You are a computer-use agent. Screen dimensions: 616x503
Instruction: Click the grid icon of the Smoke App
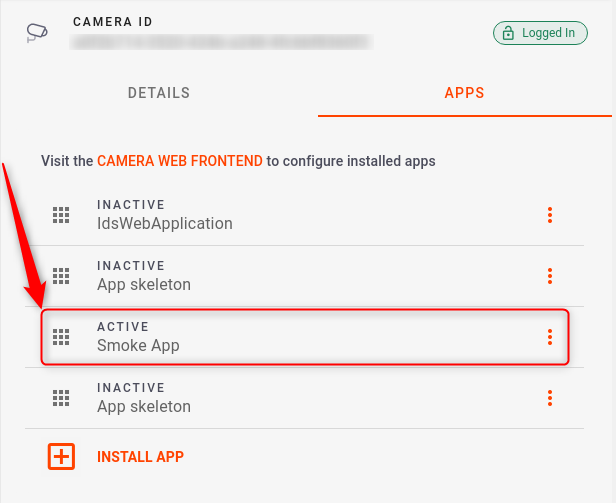pos(61,337)
